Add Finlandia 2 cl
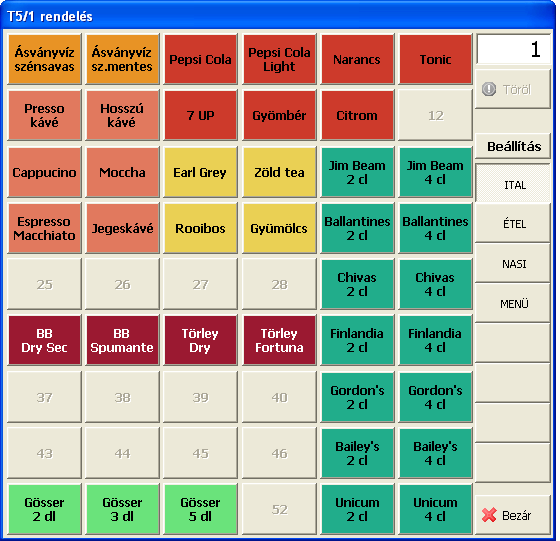This screenshot has width=560, height=541. pyautogui.click(x=357, y=340)
